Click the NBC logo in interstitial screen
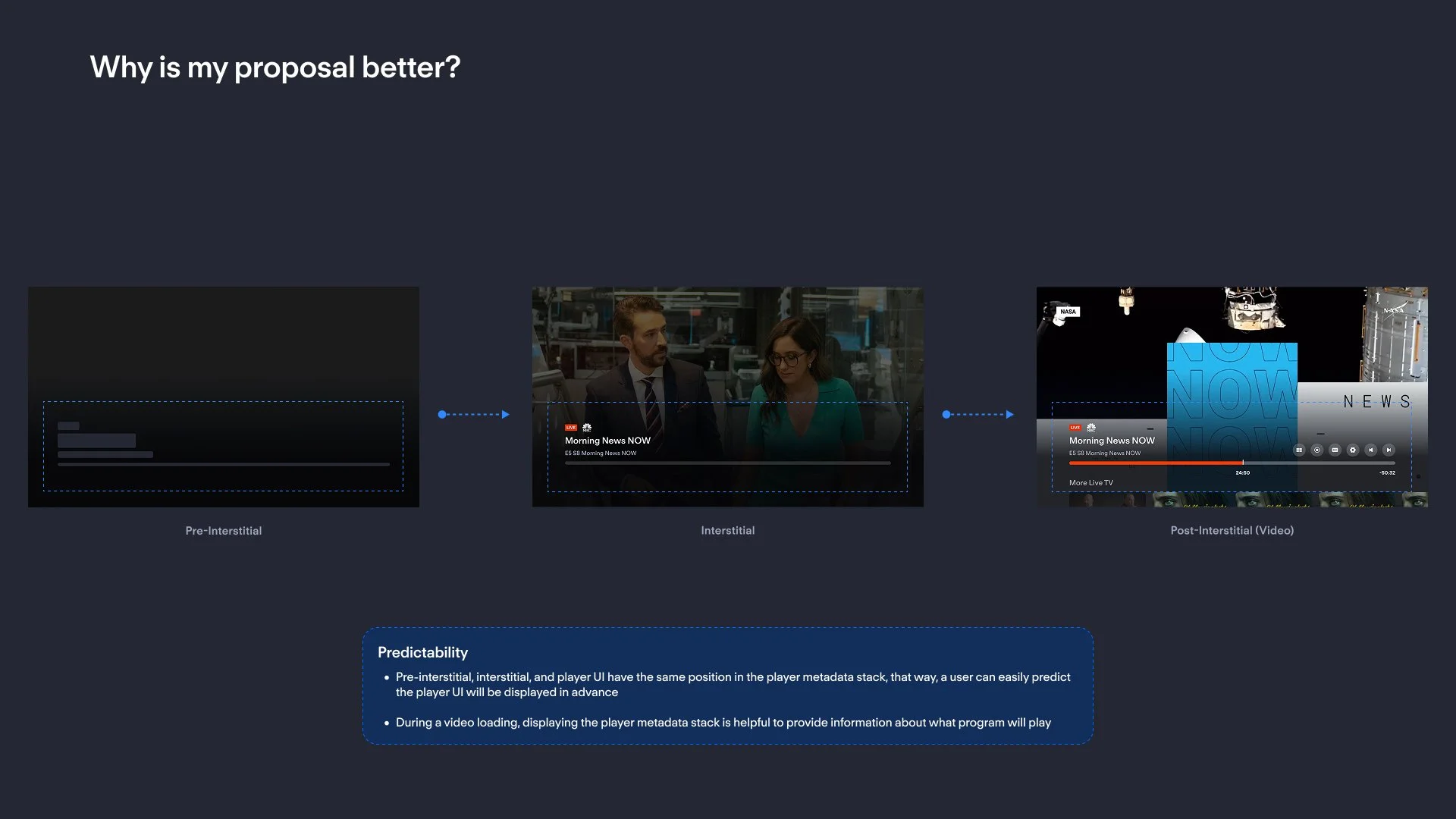The width and height of the screenshot is (1456, 819). (x=587, y=428)
